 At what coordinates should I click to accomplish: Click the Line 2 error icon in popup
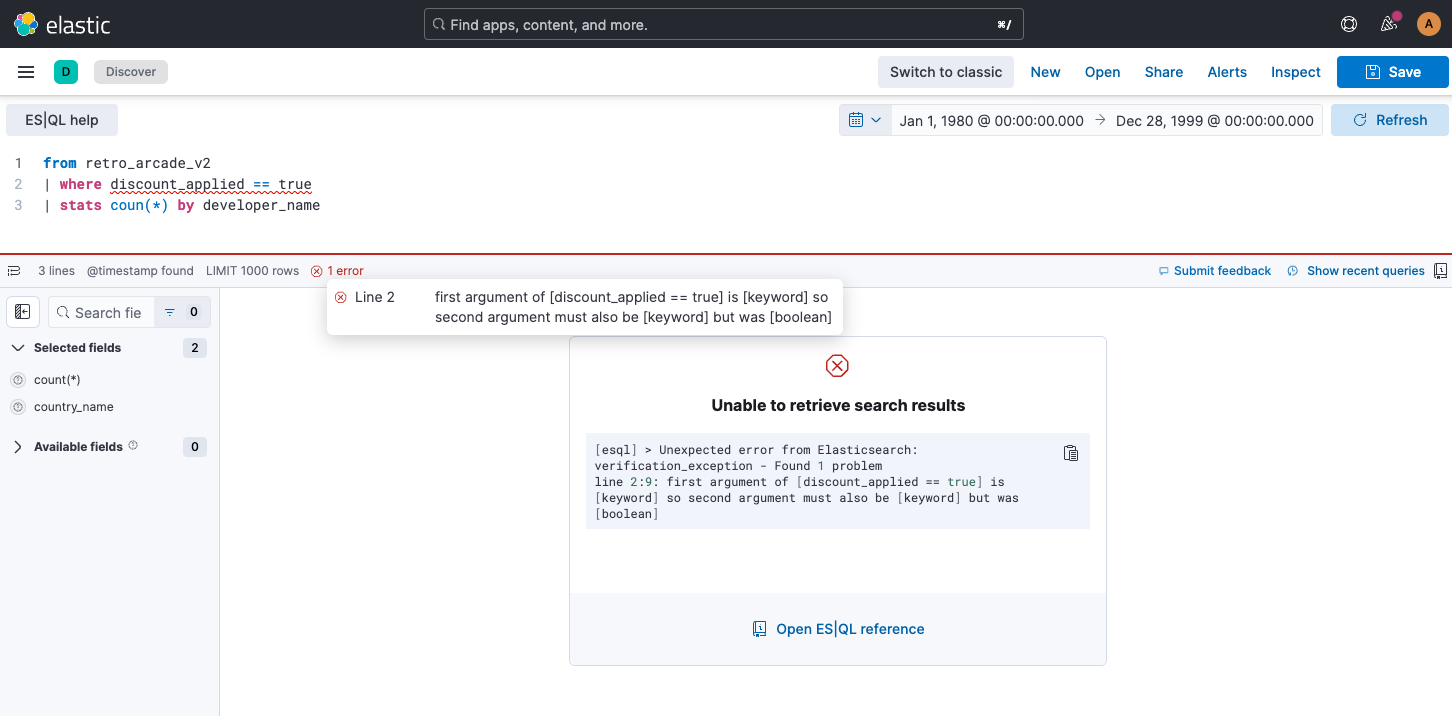point(341,297)
